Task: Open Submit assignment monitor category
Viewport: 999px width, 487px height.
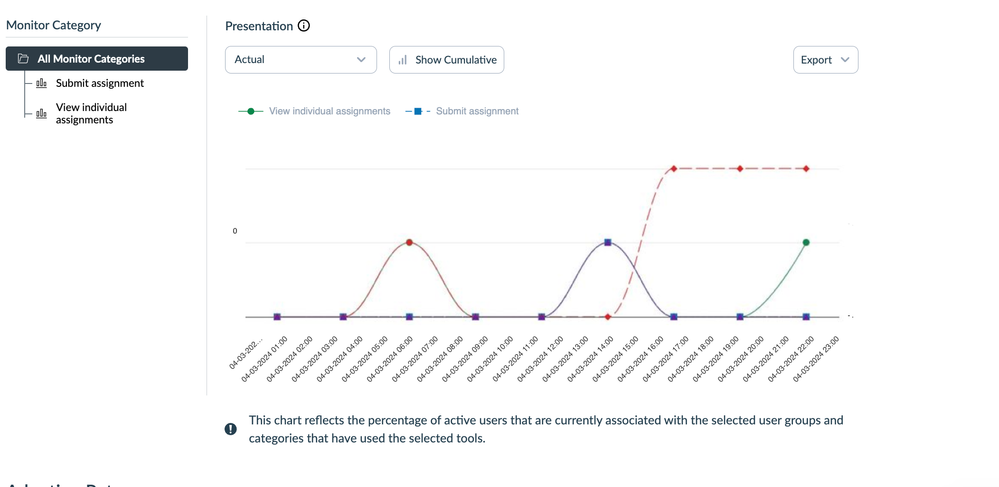Action: tap(99, 83)
